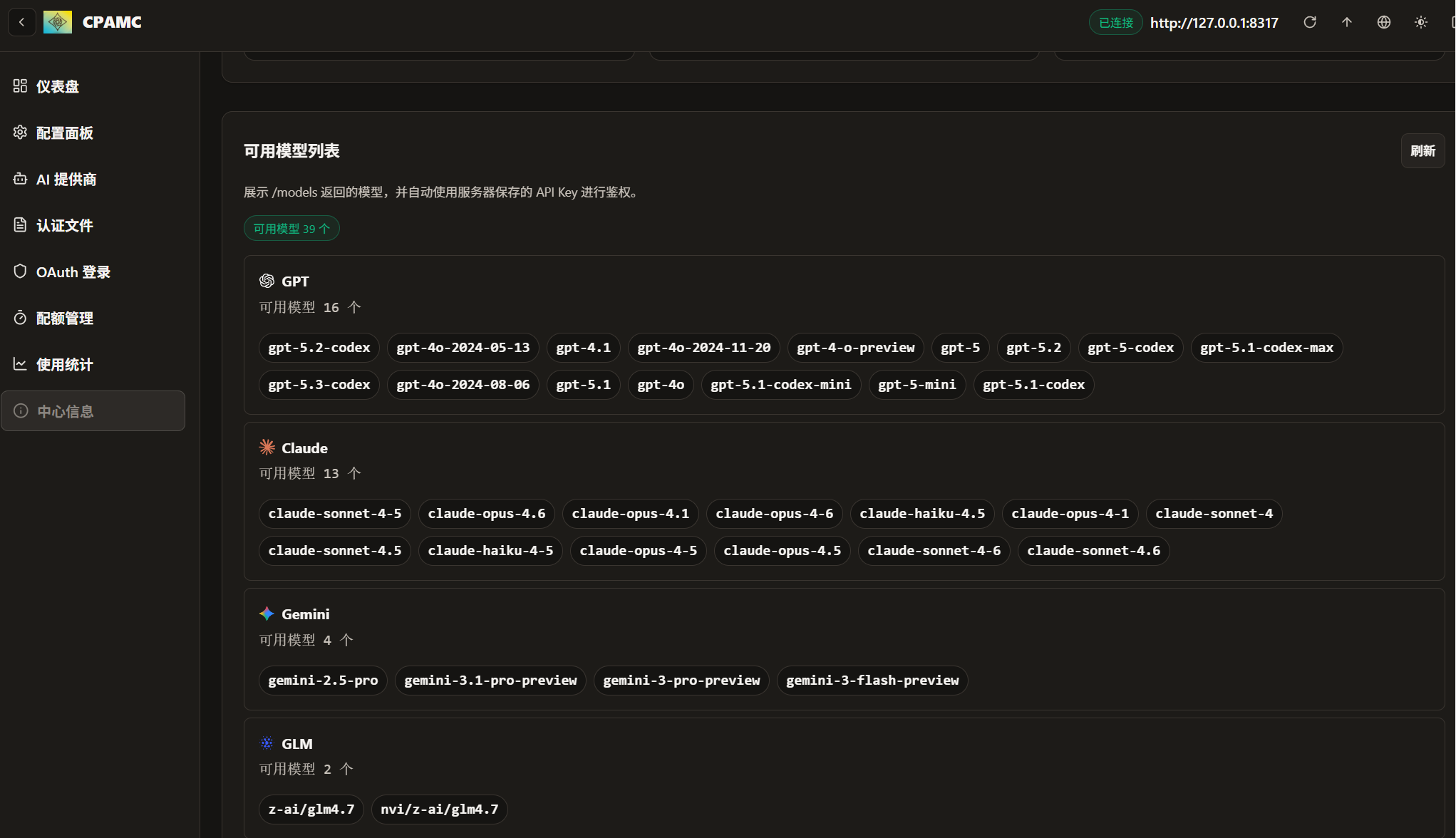Select 配额管理 in sidebar

[x=64, y=318]
